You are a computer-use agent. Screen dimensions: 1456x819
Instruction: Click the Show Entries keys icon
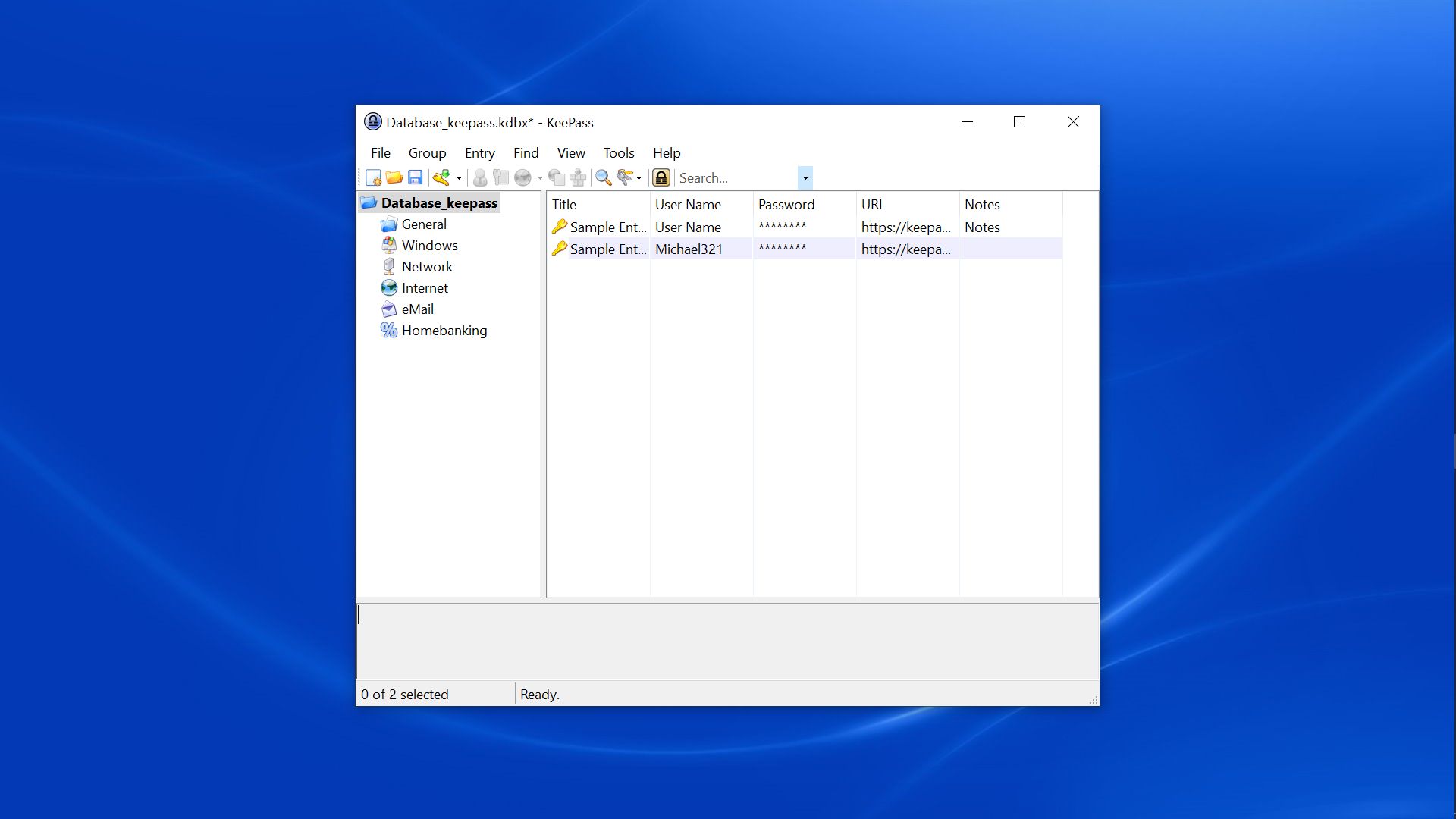pos(624,177)
